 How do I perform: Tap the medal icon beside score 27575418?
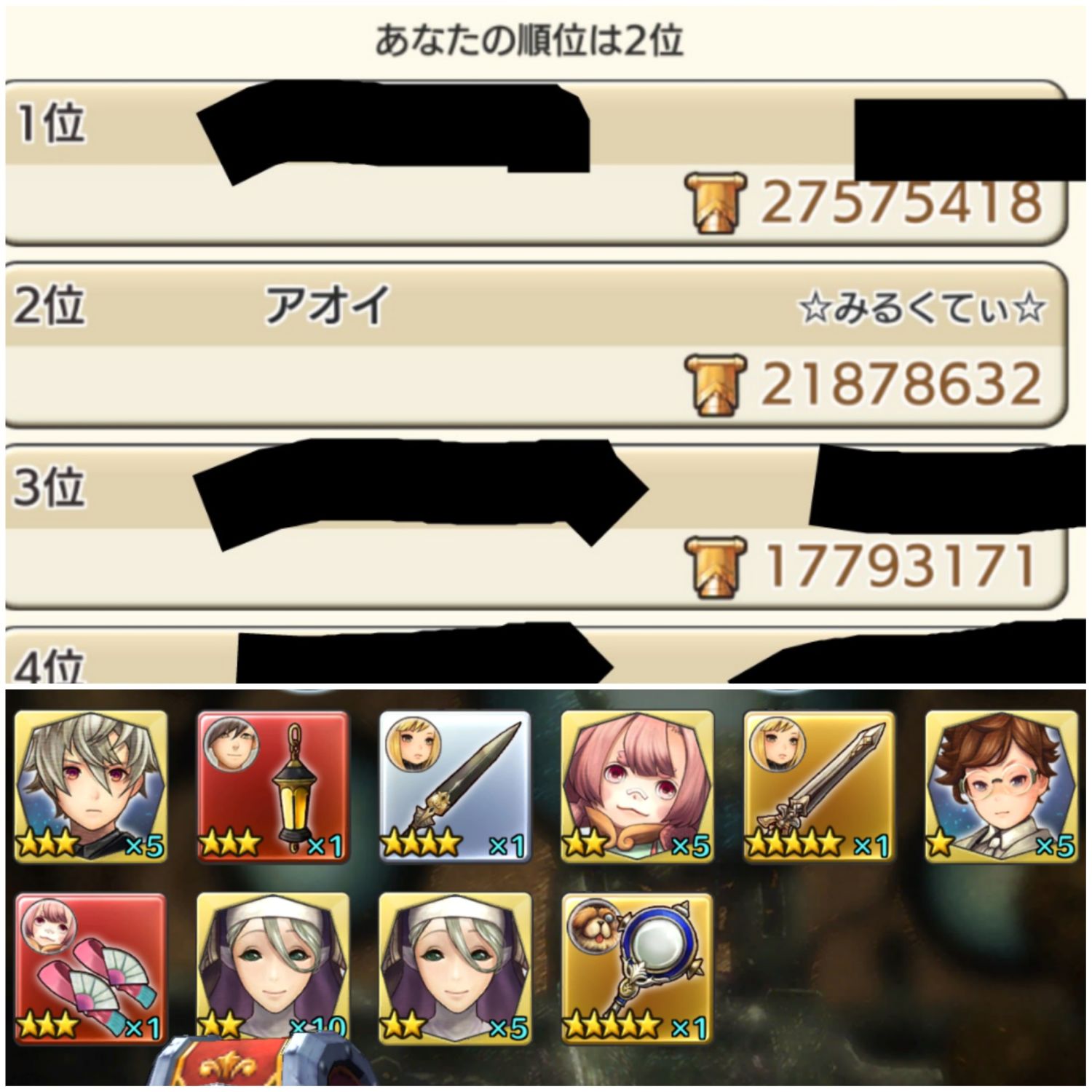point(716,204)
